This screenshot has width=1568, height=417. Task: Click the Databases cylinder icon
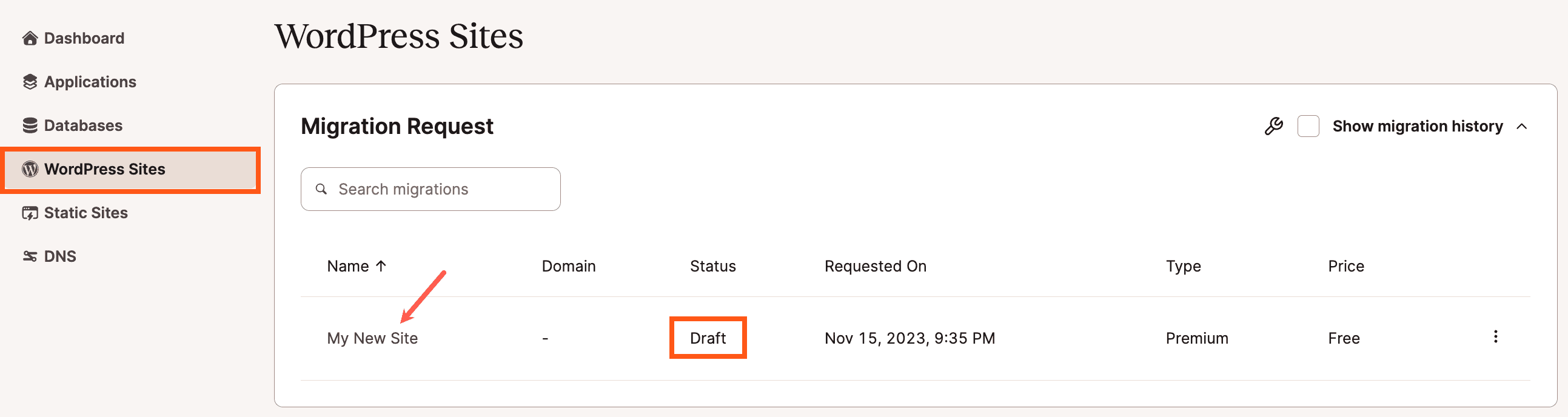[x=30, y=125]
